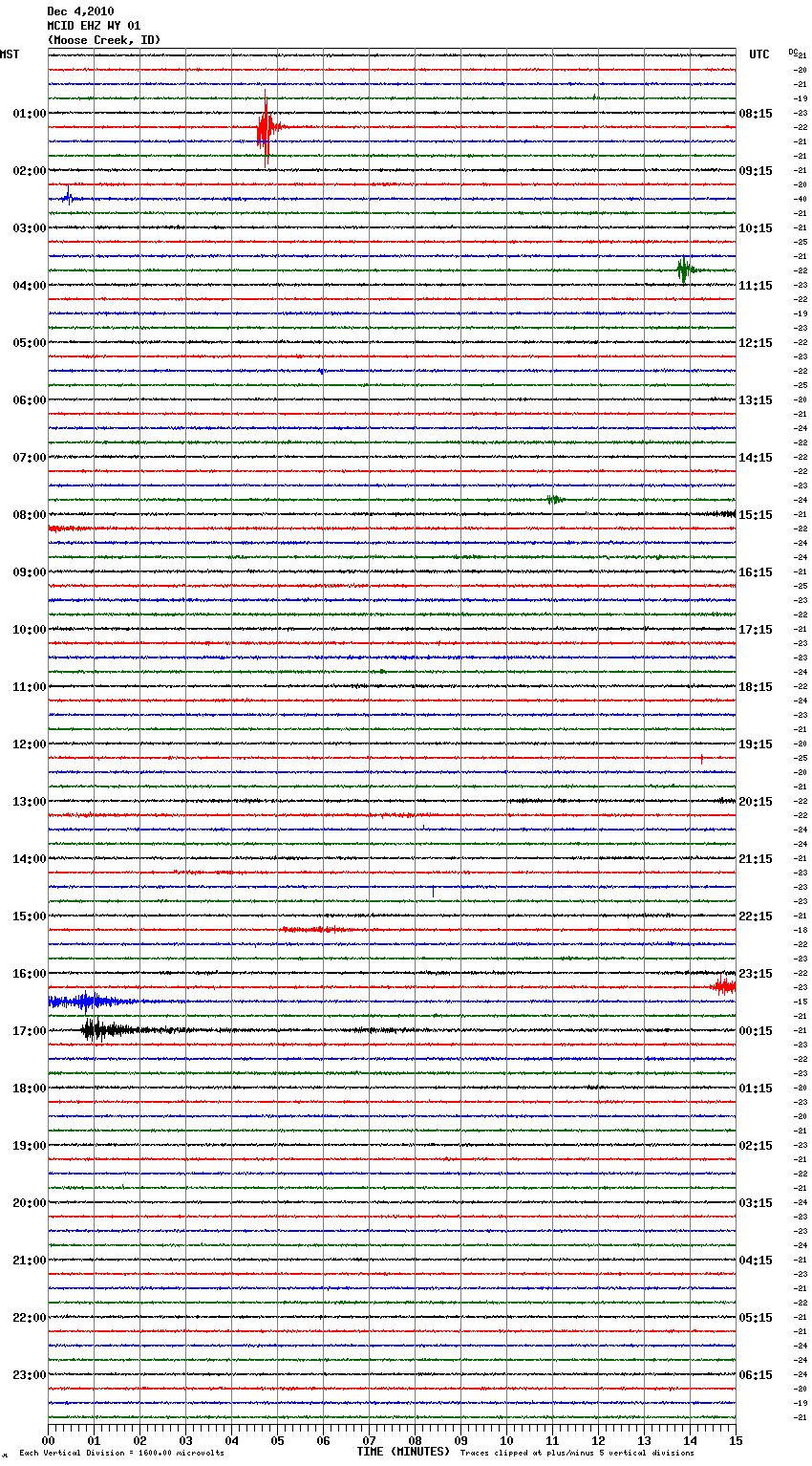Click the '03:00' MST hour label

pos(29,228)
